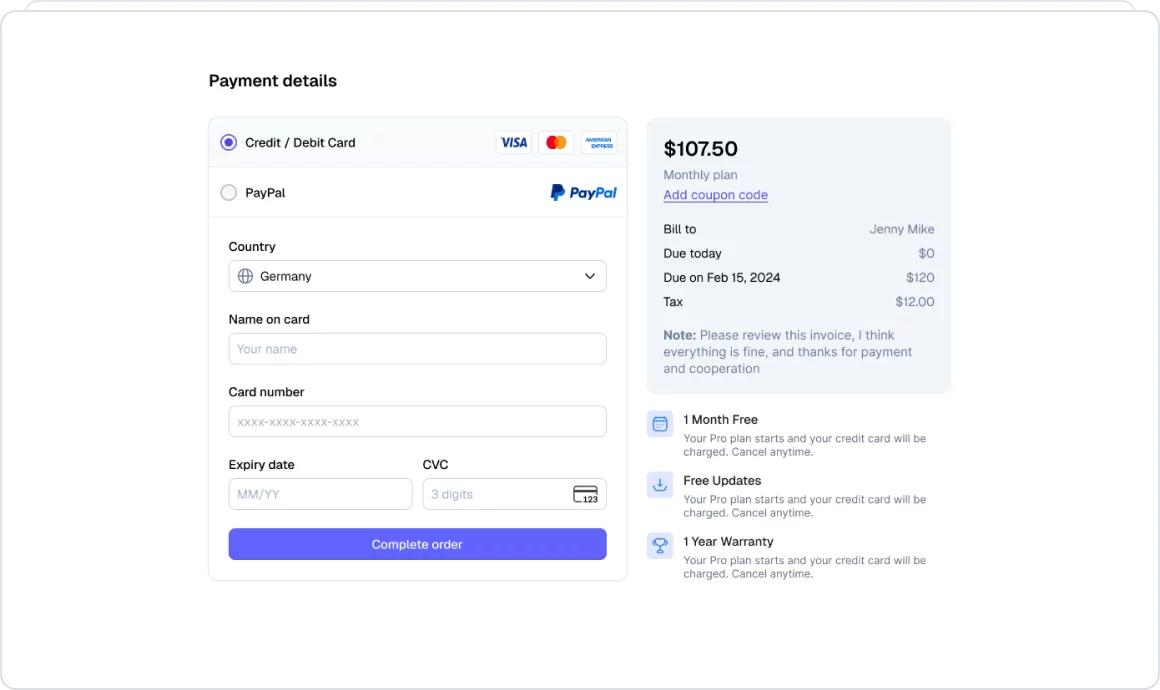Click the Expiry date MM/YY field
1160x690 pixels.
tap(320, 494)
